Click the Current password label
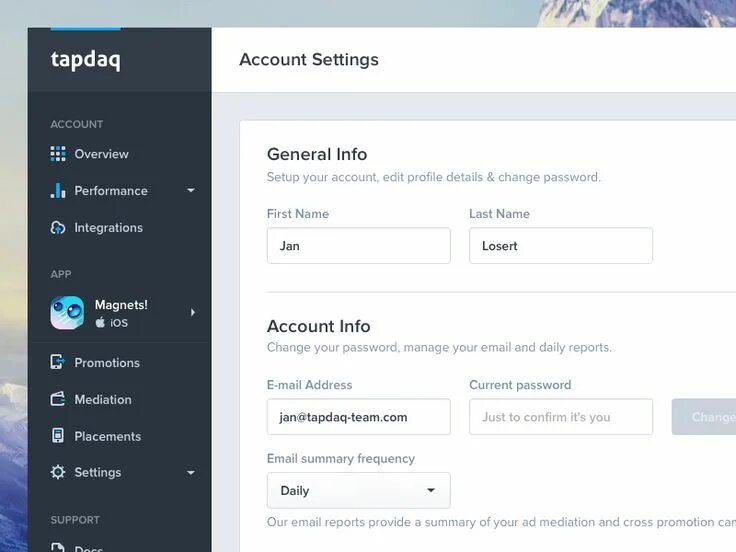736x552 pixels. 520,385
